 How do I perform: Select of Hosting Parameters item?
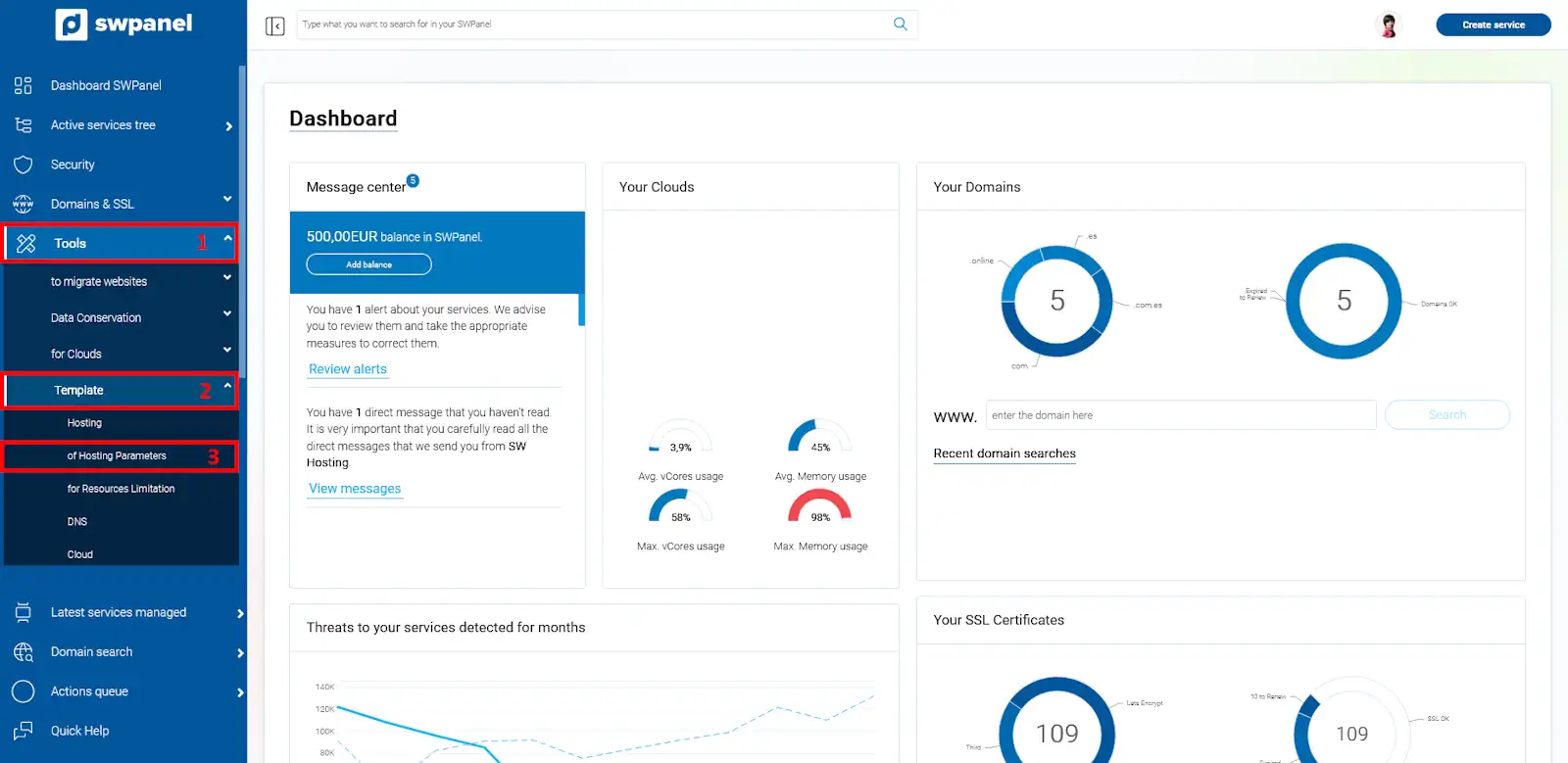click(x=117, y=456)
